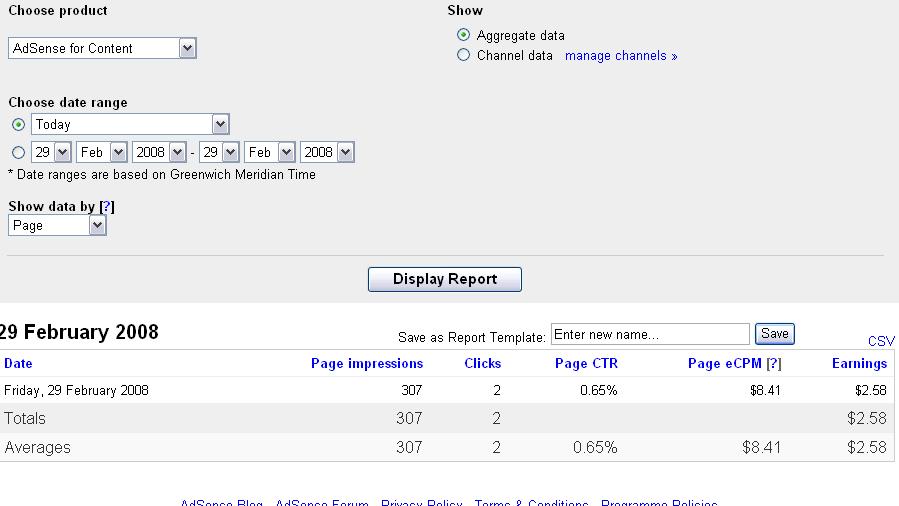Open the manage channels link
The width and height of the screenshot is (899, 506).
(621, 56)
